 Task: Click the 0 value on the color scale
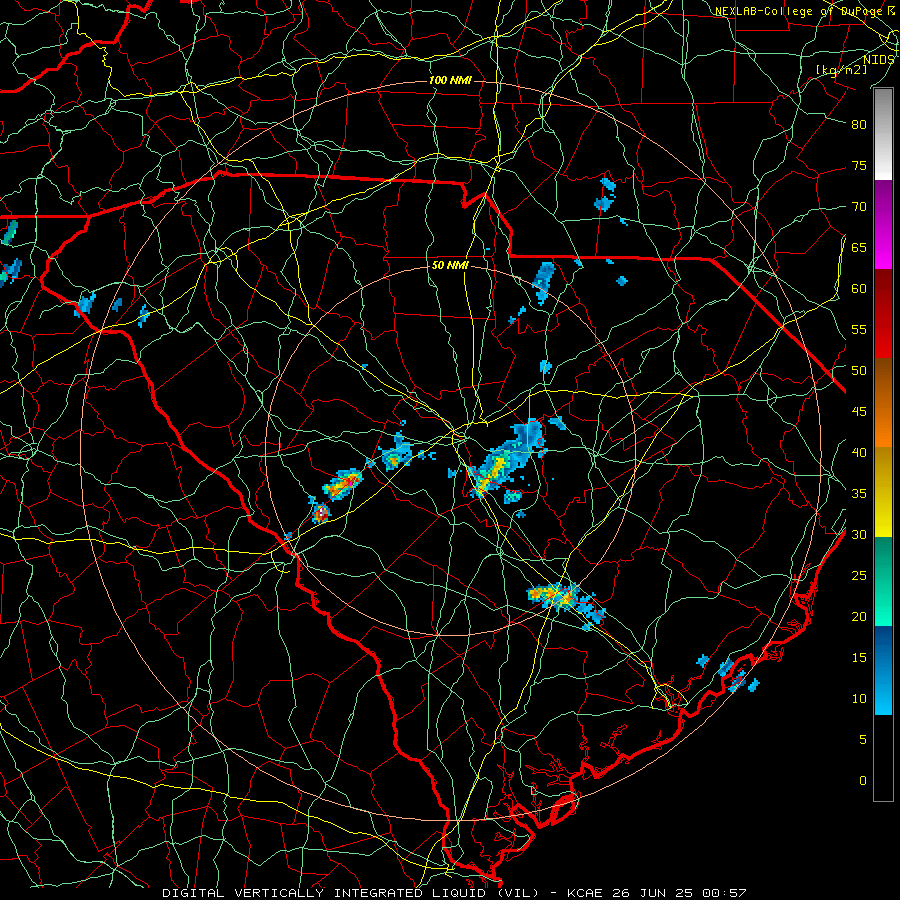coord(863,781)
